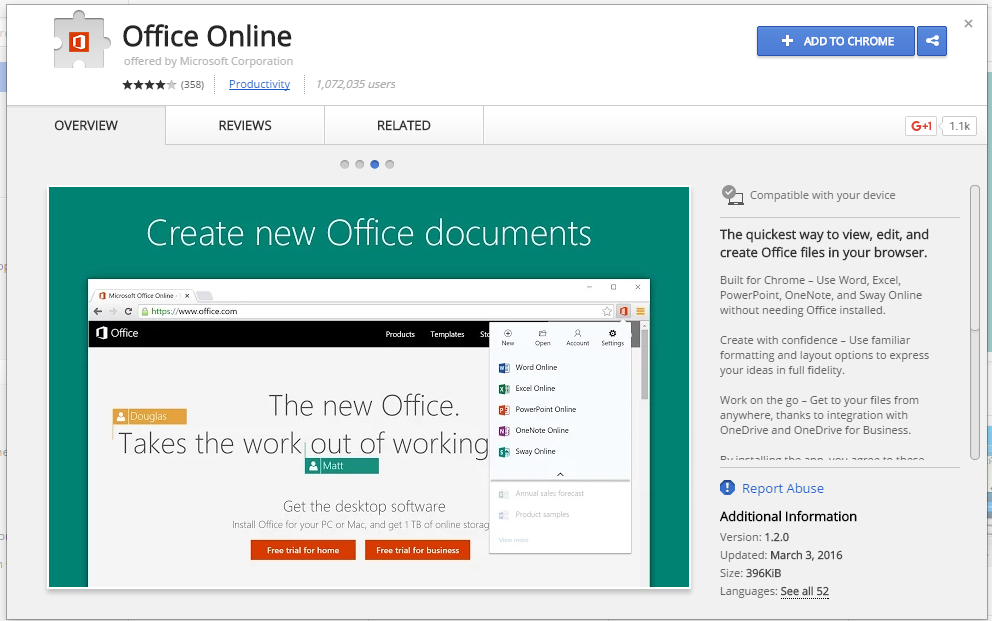Click the Report Abuse link
Image resolution: width=992 pixels, height=621 pixels.
(783, 488)
